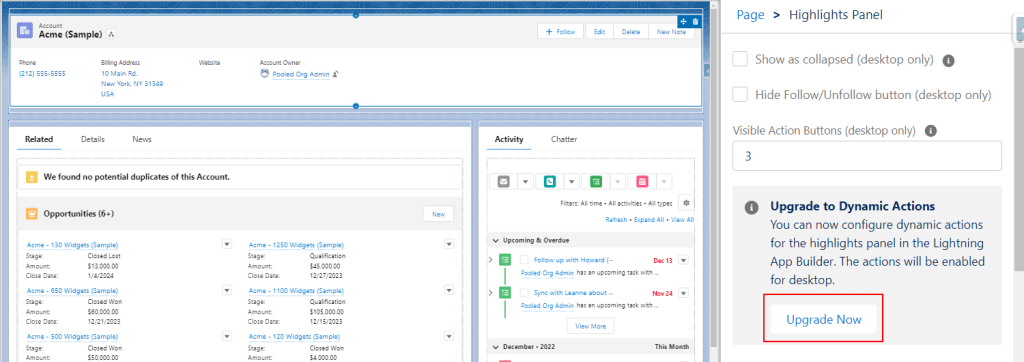1024x362 pixels.
Task: Click the View All link in Activity
Action: tap(682, 220)
